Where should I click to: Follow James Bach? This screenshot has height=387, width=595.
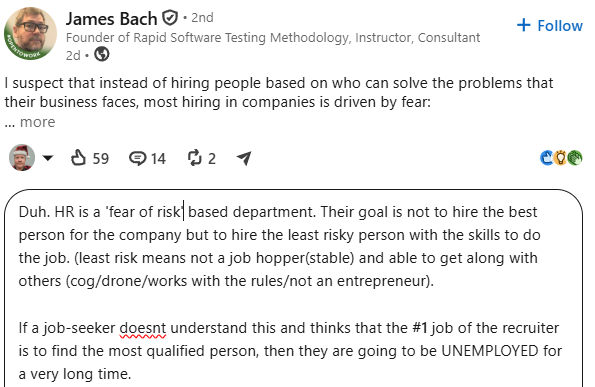tap(549, 25)
